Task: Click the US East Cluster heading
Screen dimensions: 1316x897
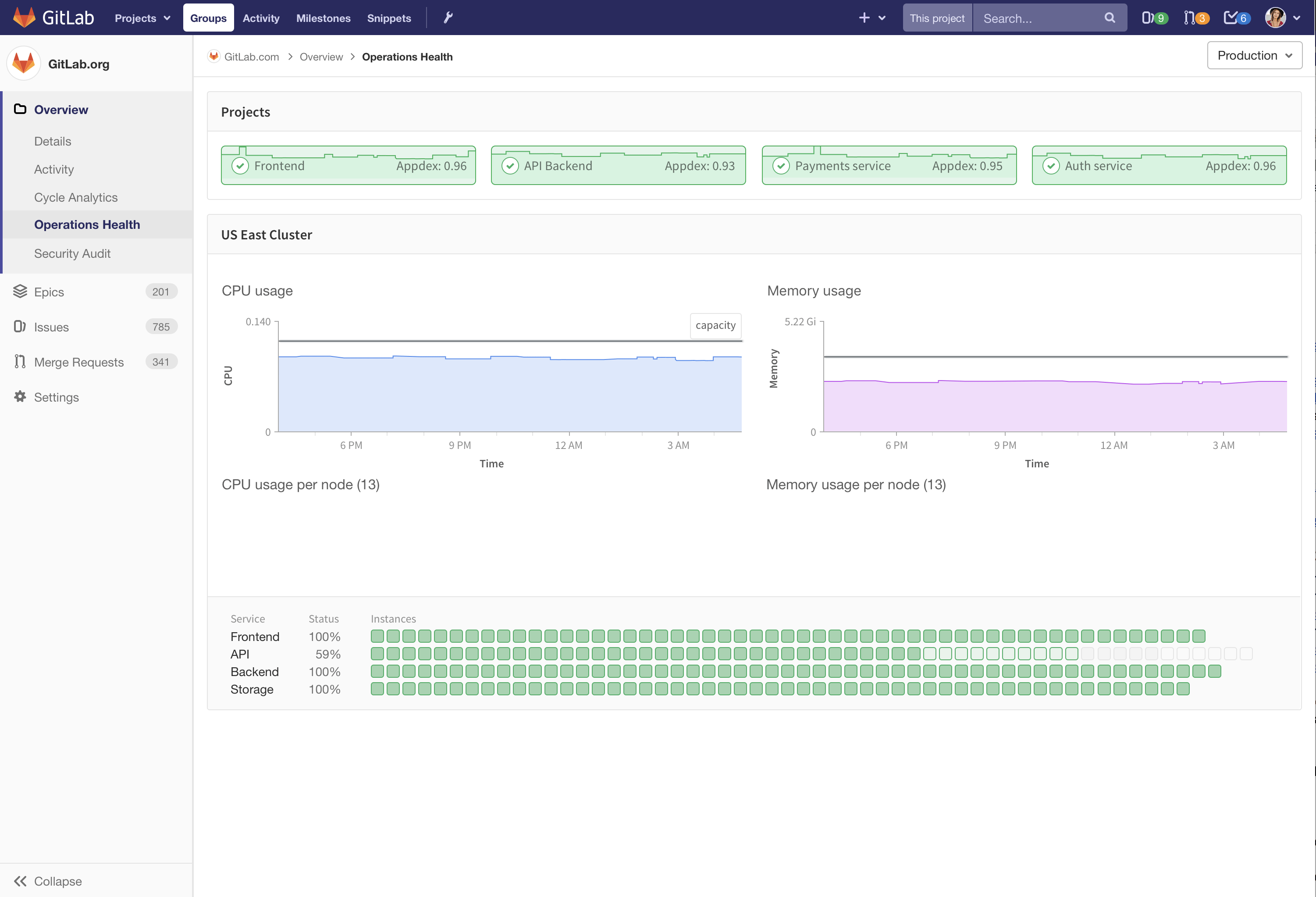Action: [266, 235]
